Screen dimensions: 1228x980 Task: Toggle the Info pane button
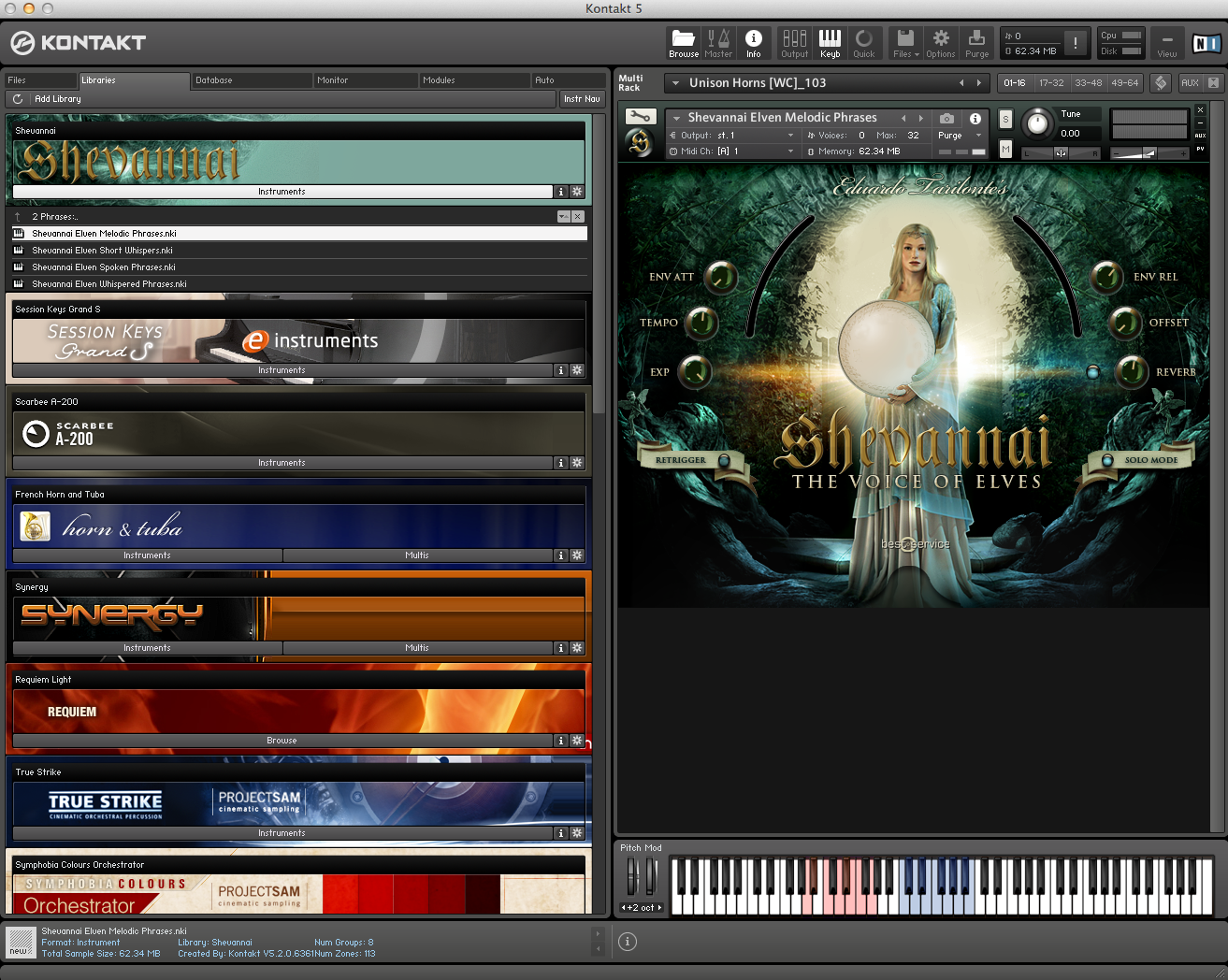[x=754, y=43]
